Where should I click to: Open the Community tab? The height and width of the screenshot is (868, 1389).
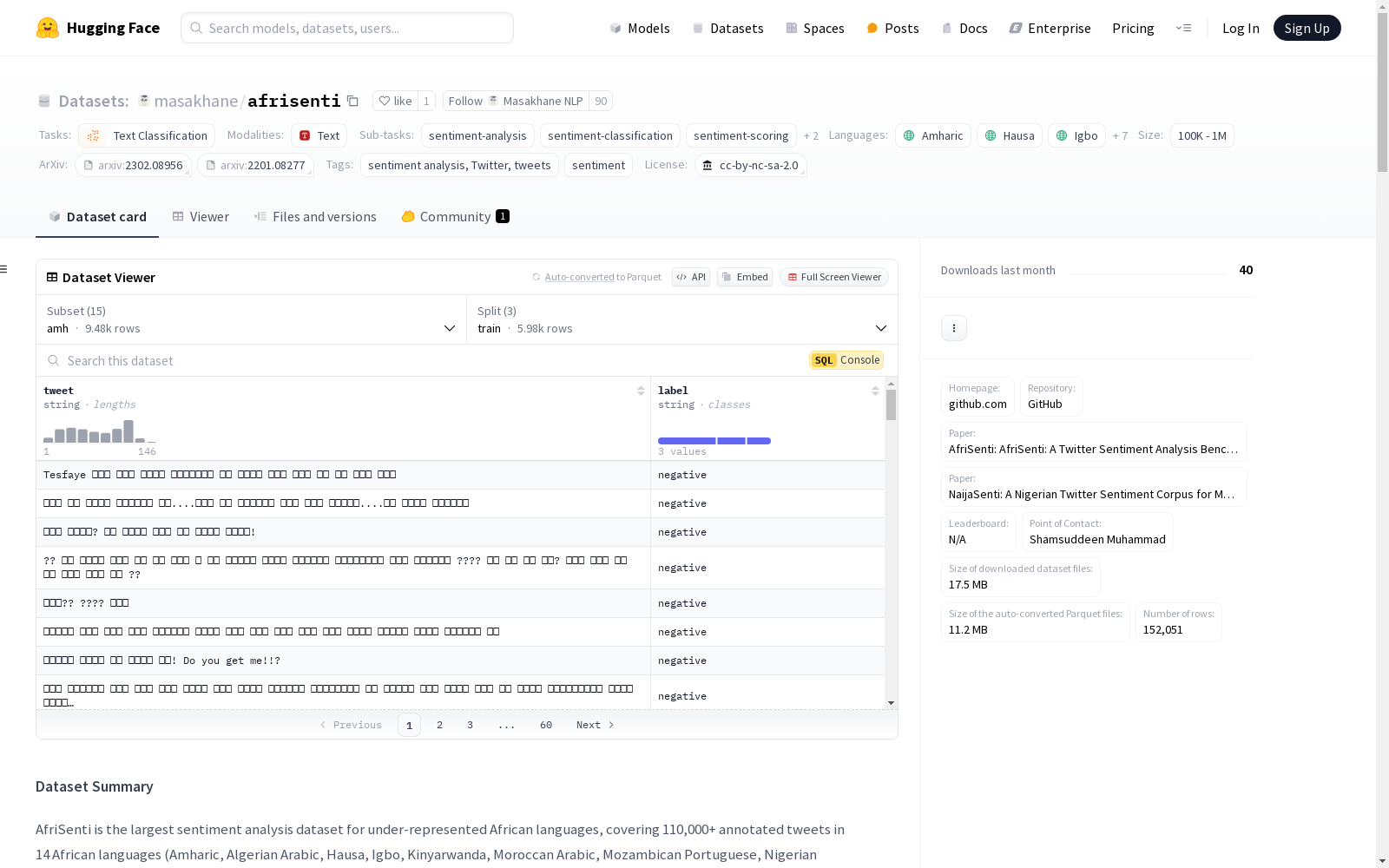coord(455,217)
